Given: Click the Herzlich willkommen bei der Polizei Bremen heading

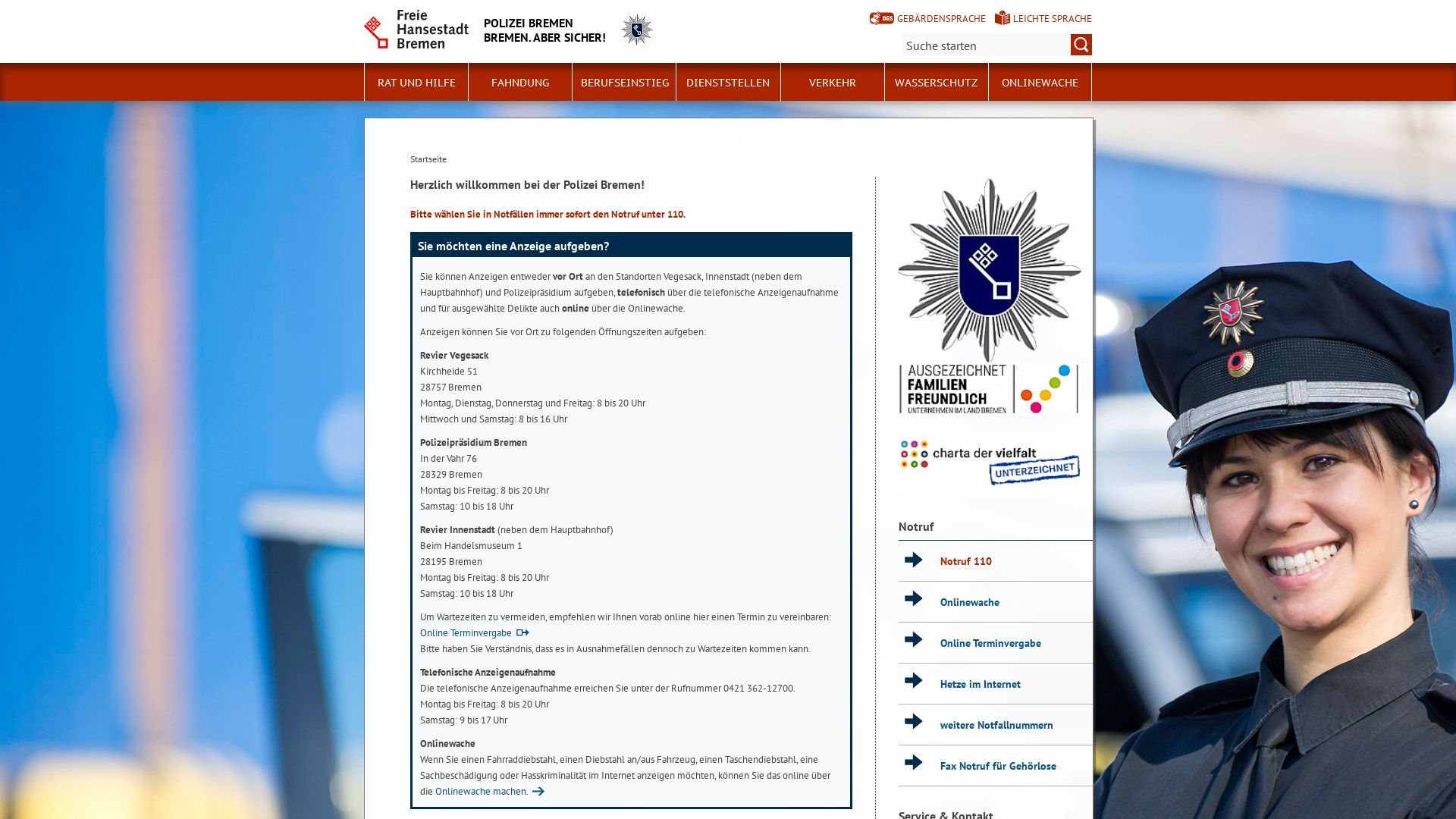Looking at the screenshot, I should 527,184.
